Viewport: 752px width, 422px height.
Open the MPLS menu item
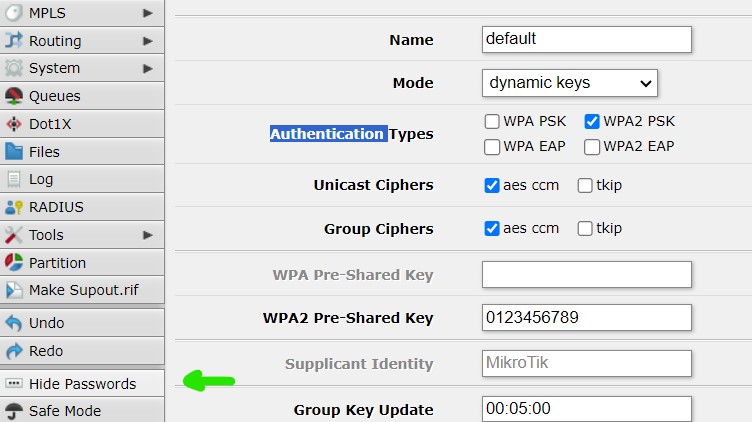(x=82, y=13)
